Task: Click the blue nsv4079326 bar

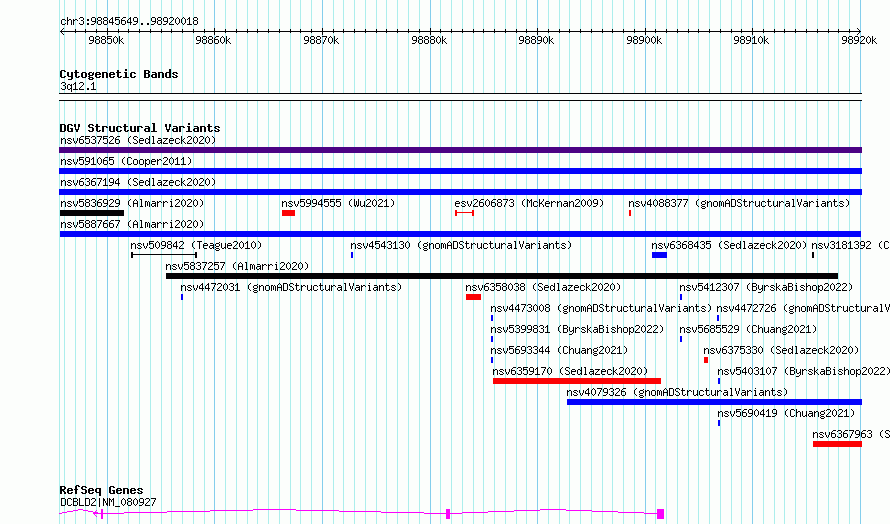Action: [714, 402]
